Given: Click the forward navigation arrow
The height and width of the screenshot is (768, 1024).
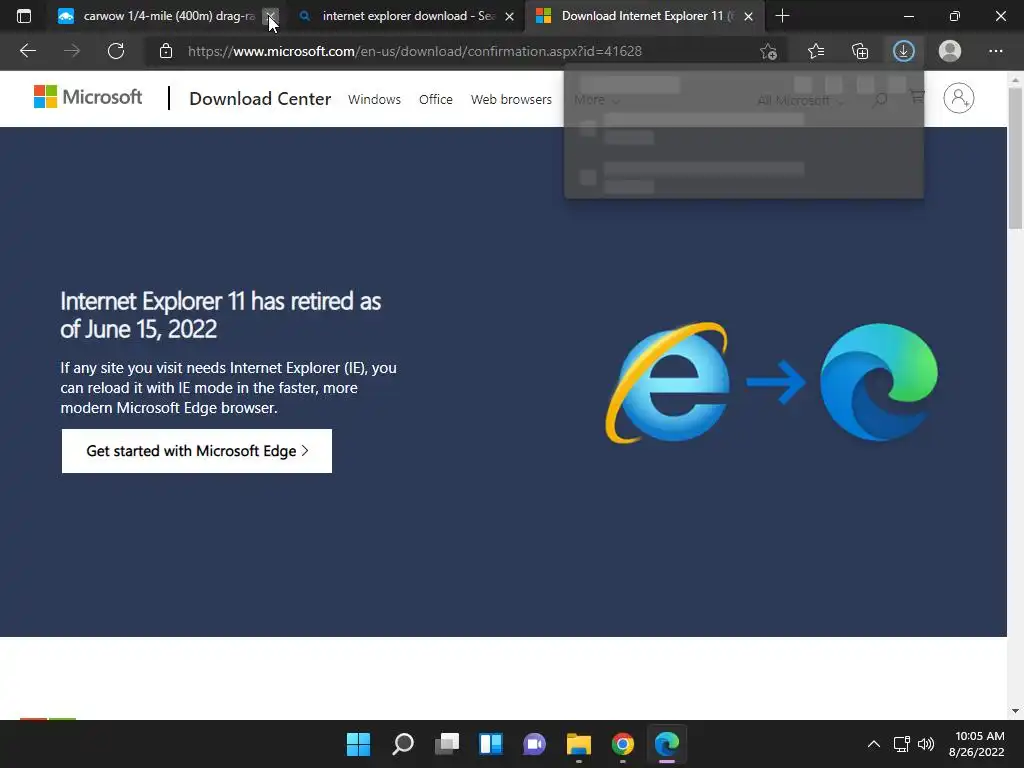Looking at the screenshot, I should 72,51.
